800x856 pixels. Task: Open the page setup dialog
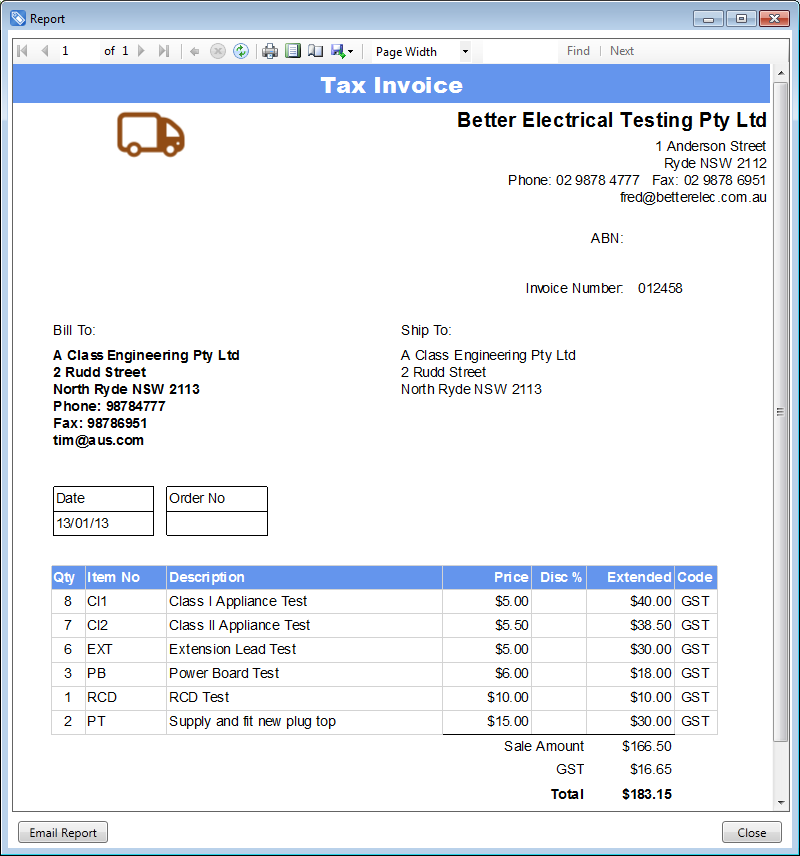pos(315,51)
